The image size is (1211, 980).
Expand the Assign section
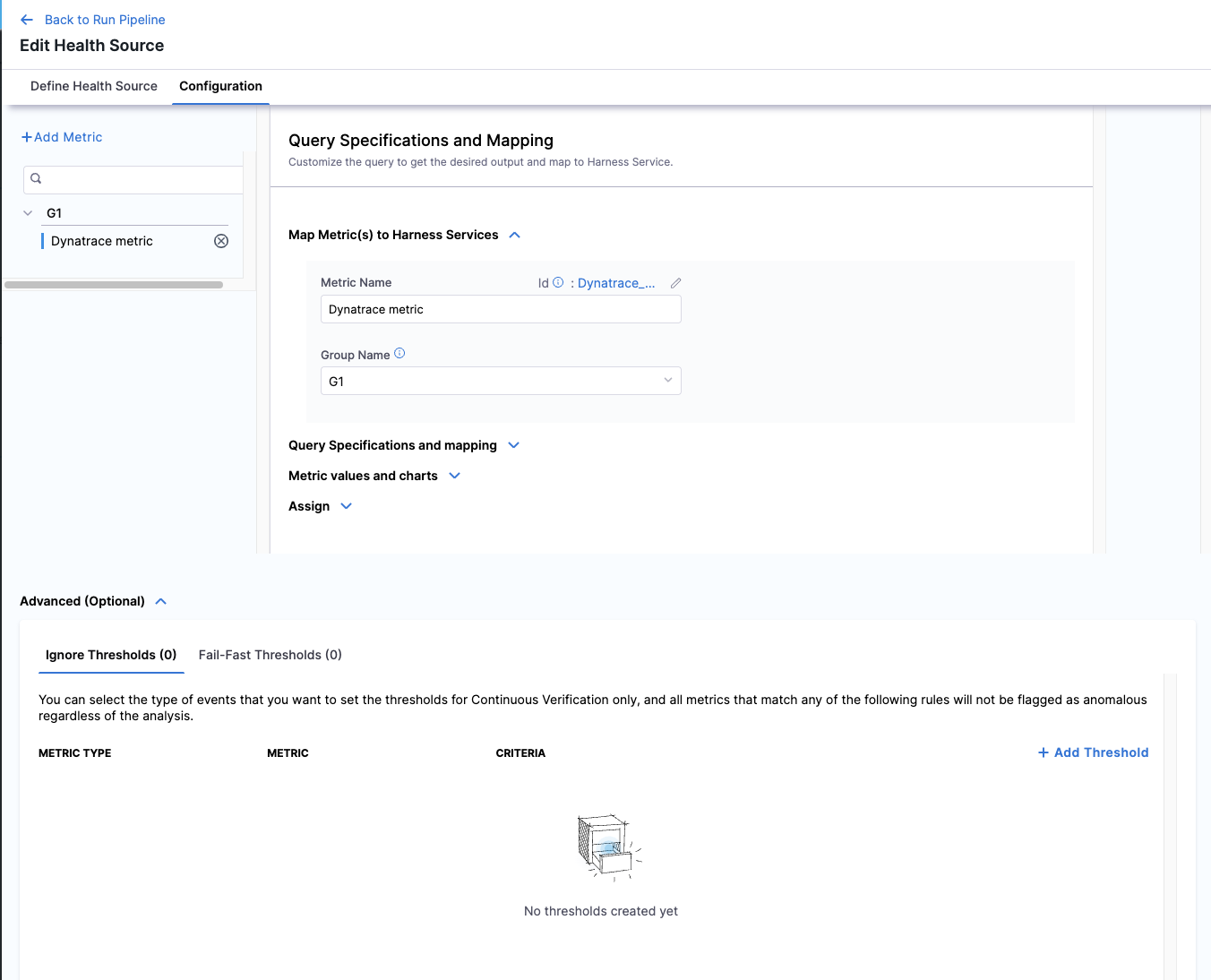pos(346,506)
